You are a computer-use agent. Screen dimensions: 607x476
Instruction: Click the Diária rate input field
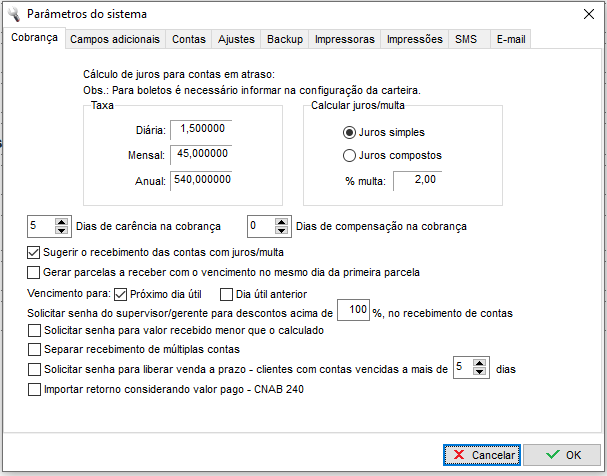click(202, 129)
